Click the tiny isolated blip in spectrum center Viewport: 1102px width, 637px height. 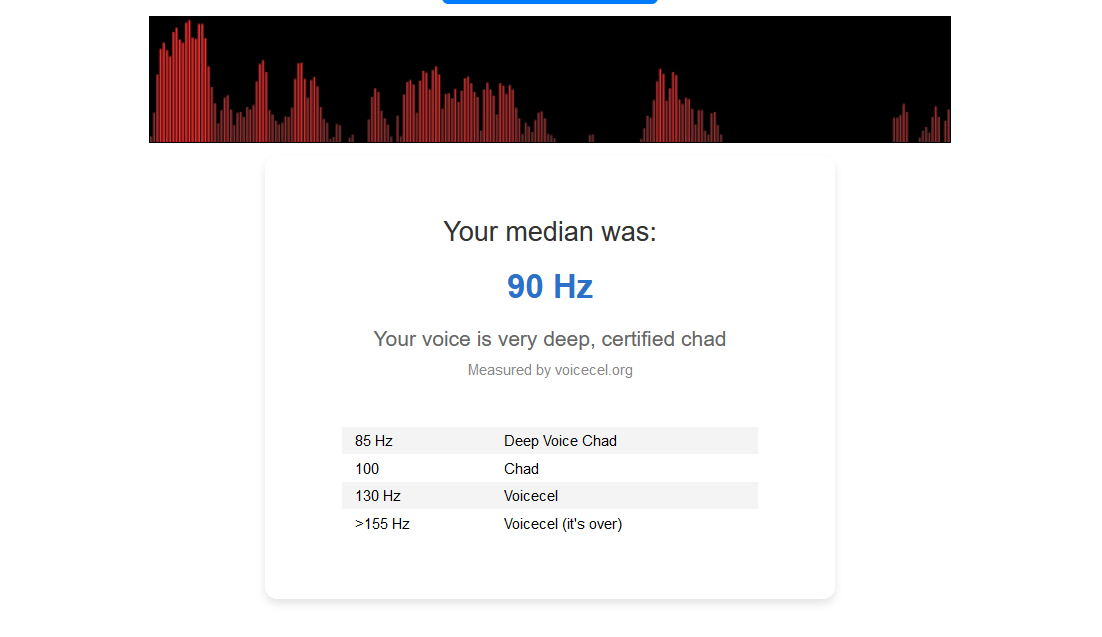[591, 138]
